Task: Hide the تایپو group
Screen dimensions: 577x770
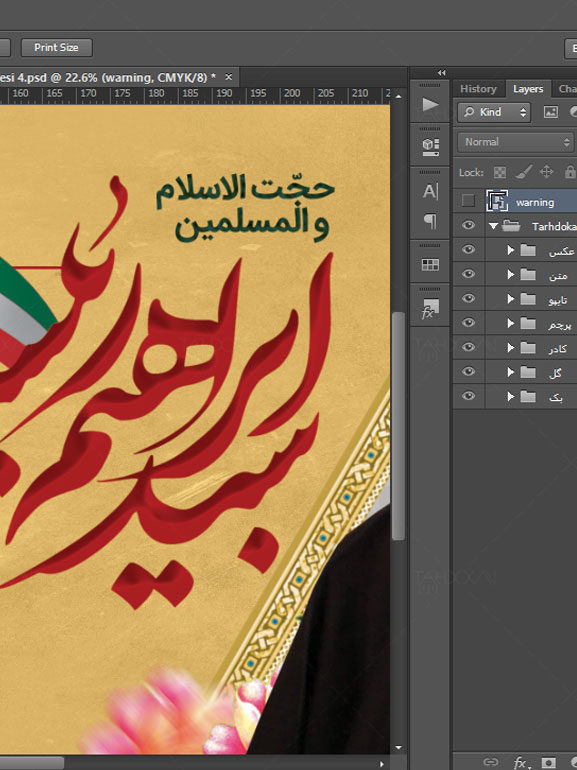Action: (x=468, y=298)
